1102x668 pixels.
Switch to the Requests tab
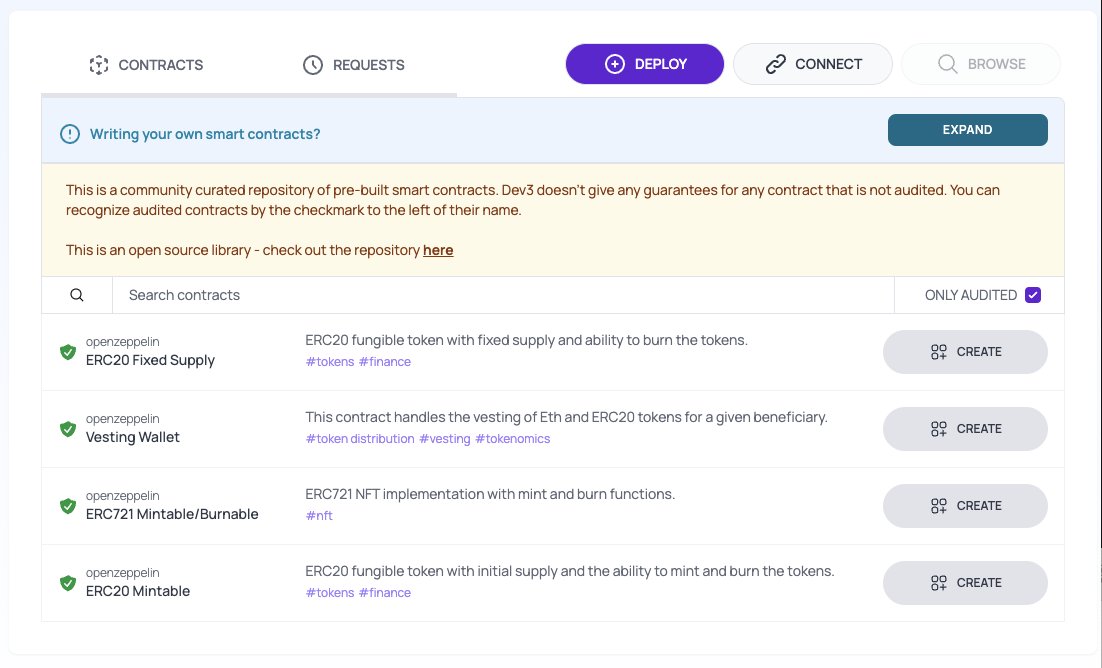(354, 65)
